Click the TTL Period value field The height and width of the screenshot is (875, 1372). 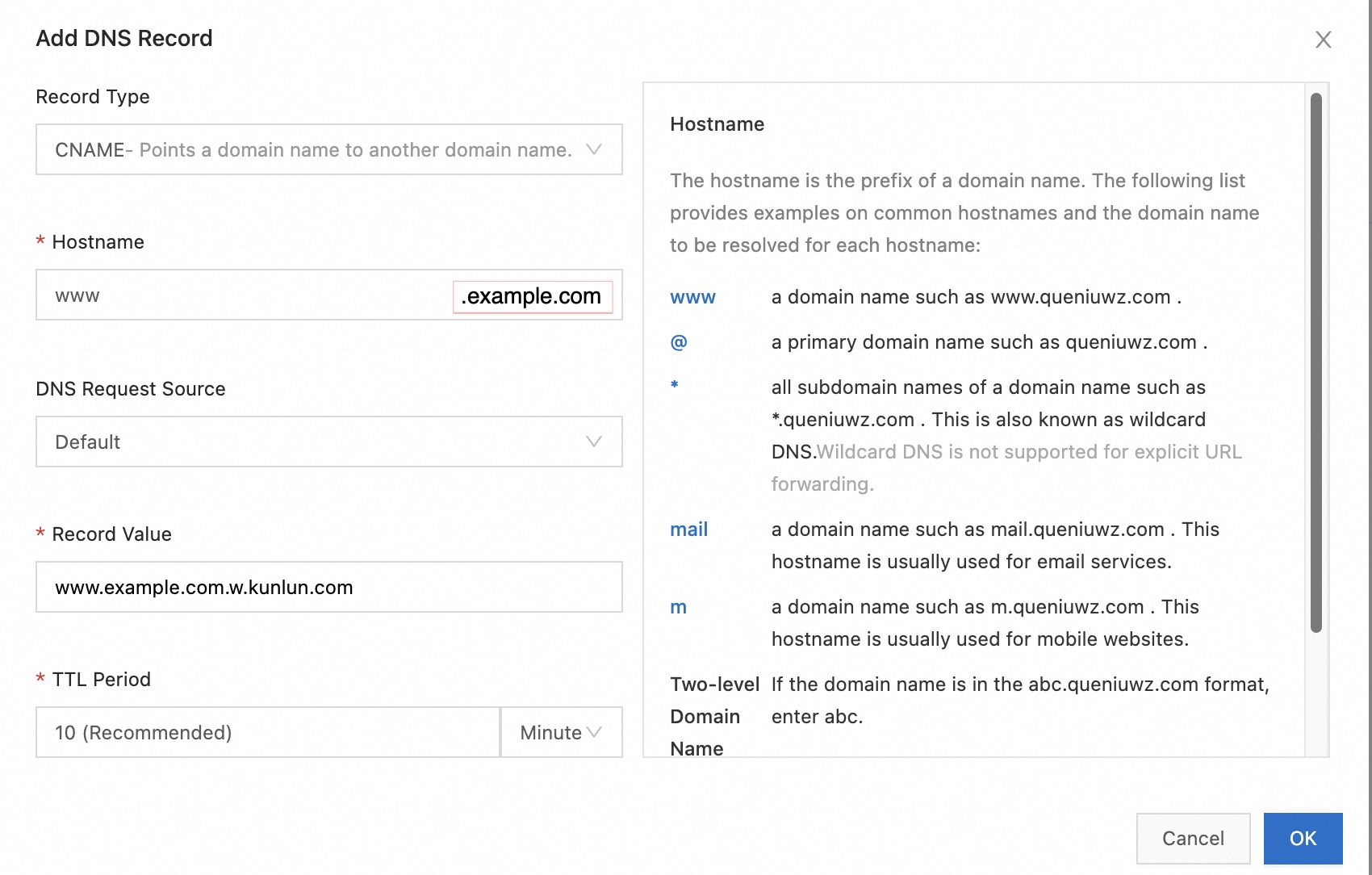[x=266, y=733]
